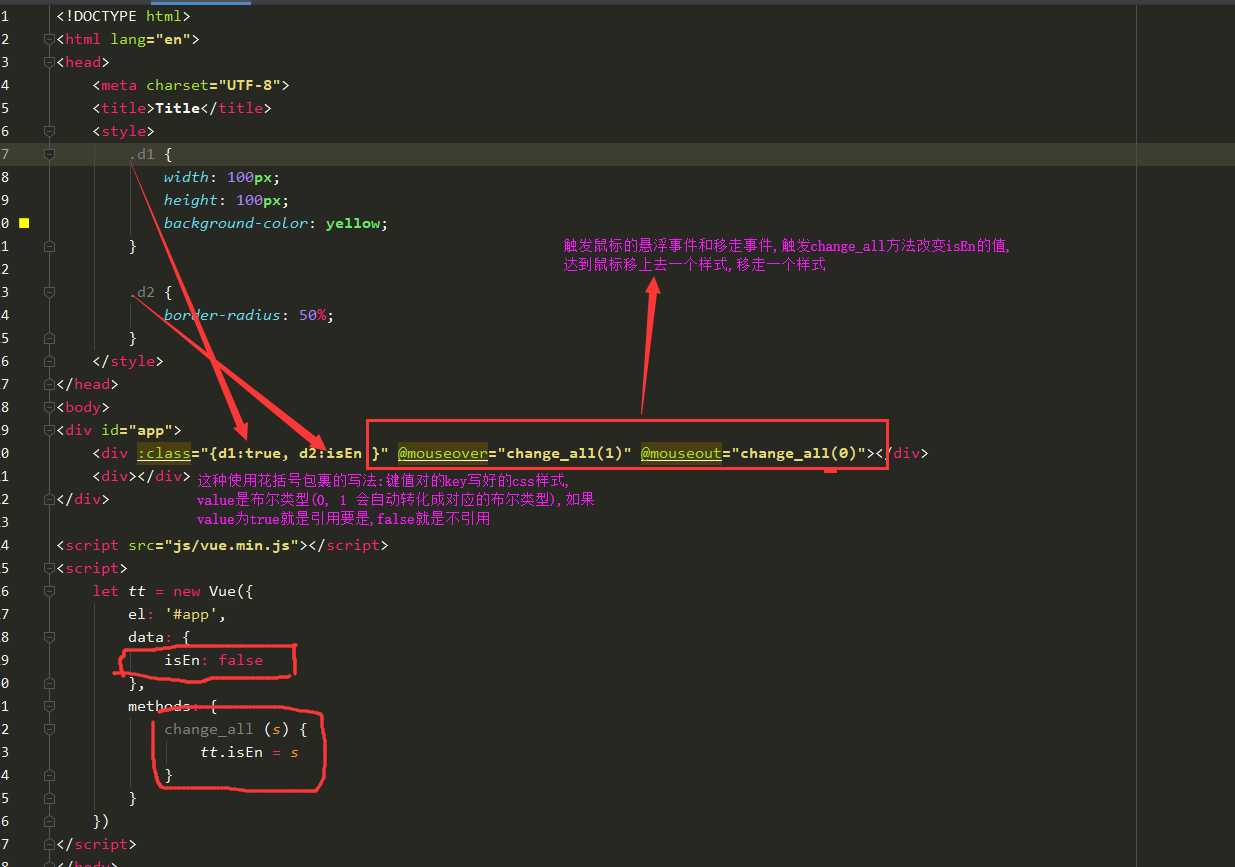Fold the methods object block
This screenshot has height=867, width=1235.
pos(48,706)
